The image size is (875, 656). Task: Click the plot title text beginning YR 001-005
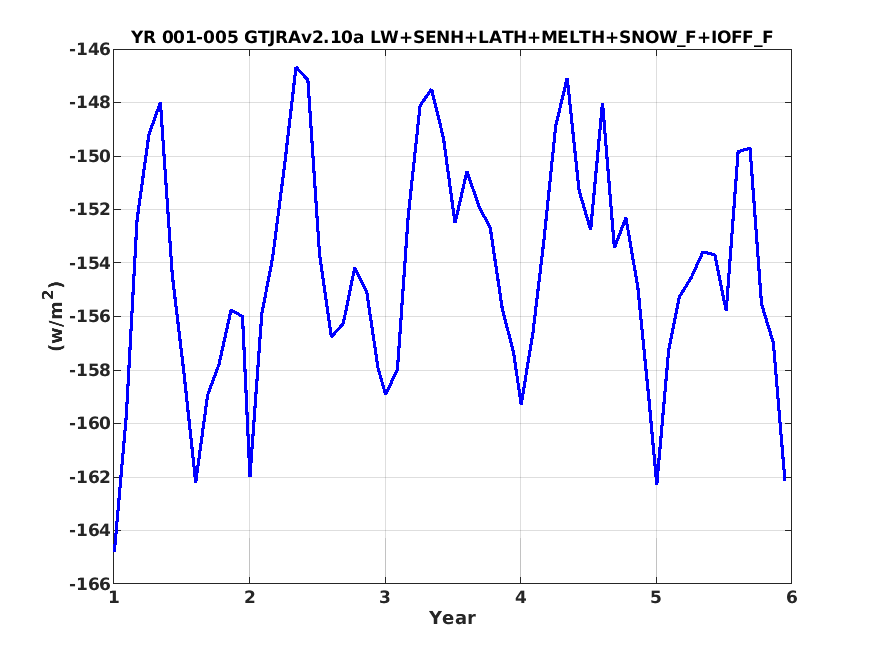pos(452,37)
